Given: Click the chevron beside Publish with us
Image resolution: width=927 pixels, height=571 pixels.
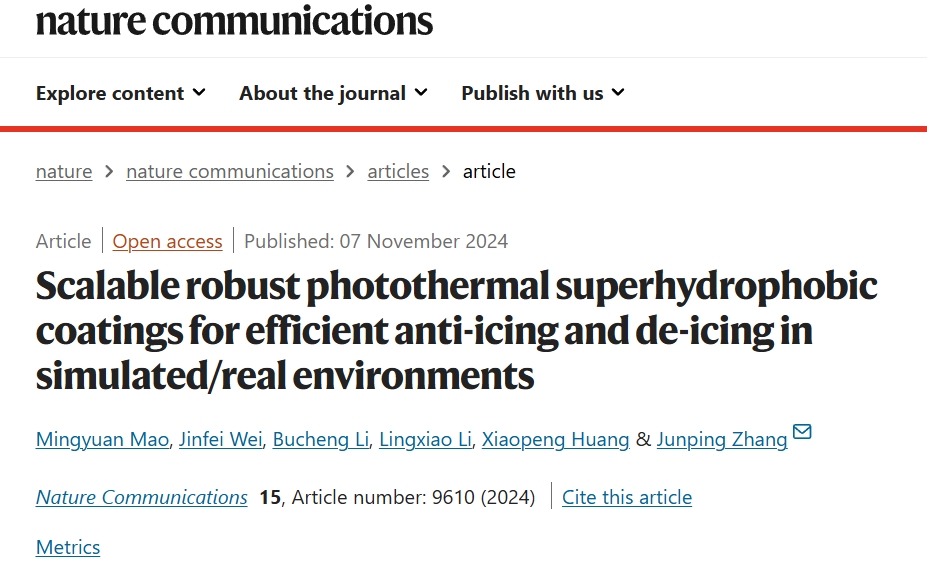Looking at the screenshot, I should click(618, 93).
